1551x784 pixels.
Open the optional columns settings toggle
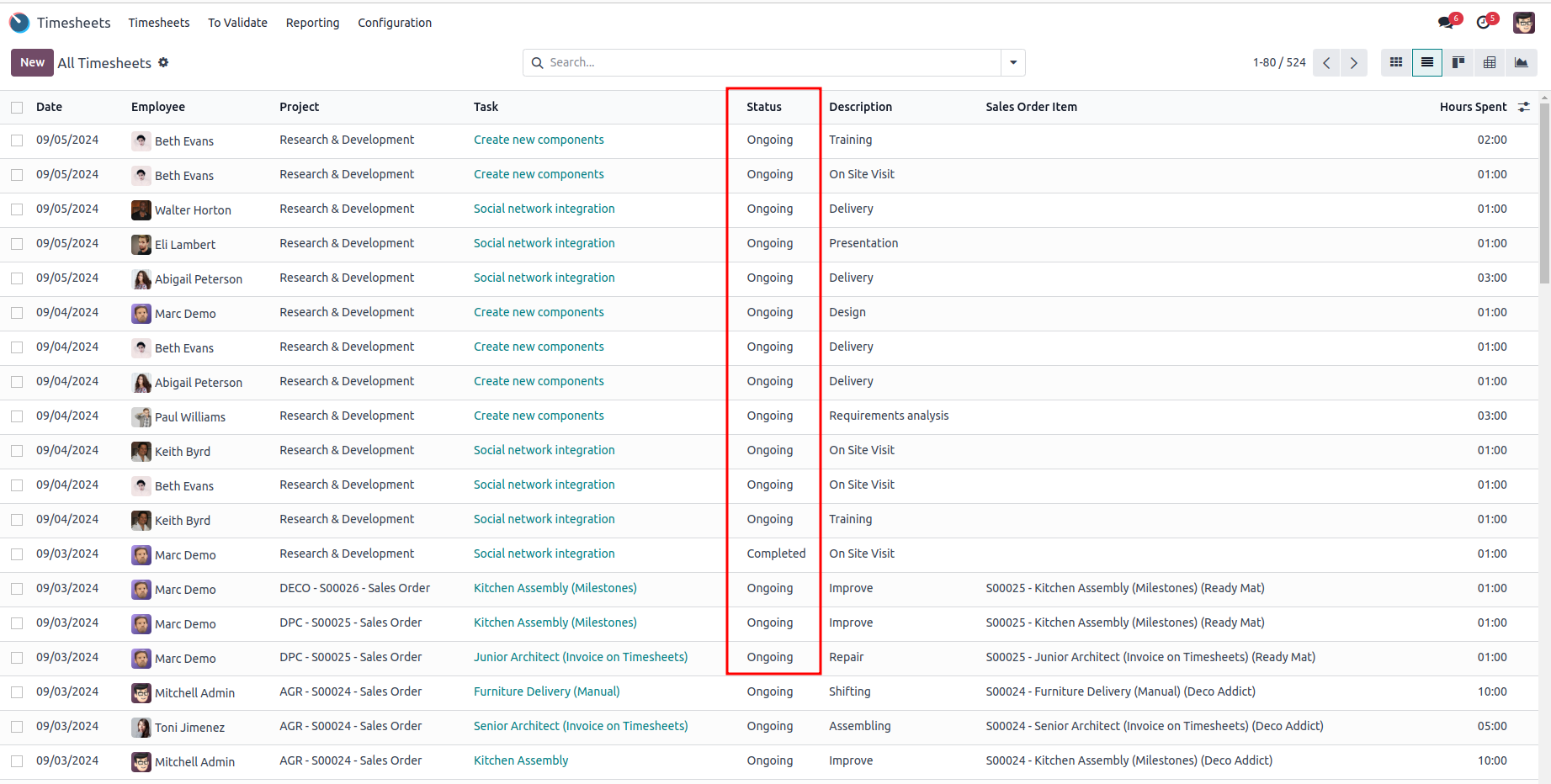click(1523, 107)
